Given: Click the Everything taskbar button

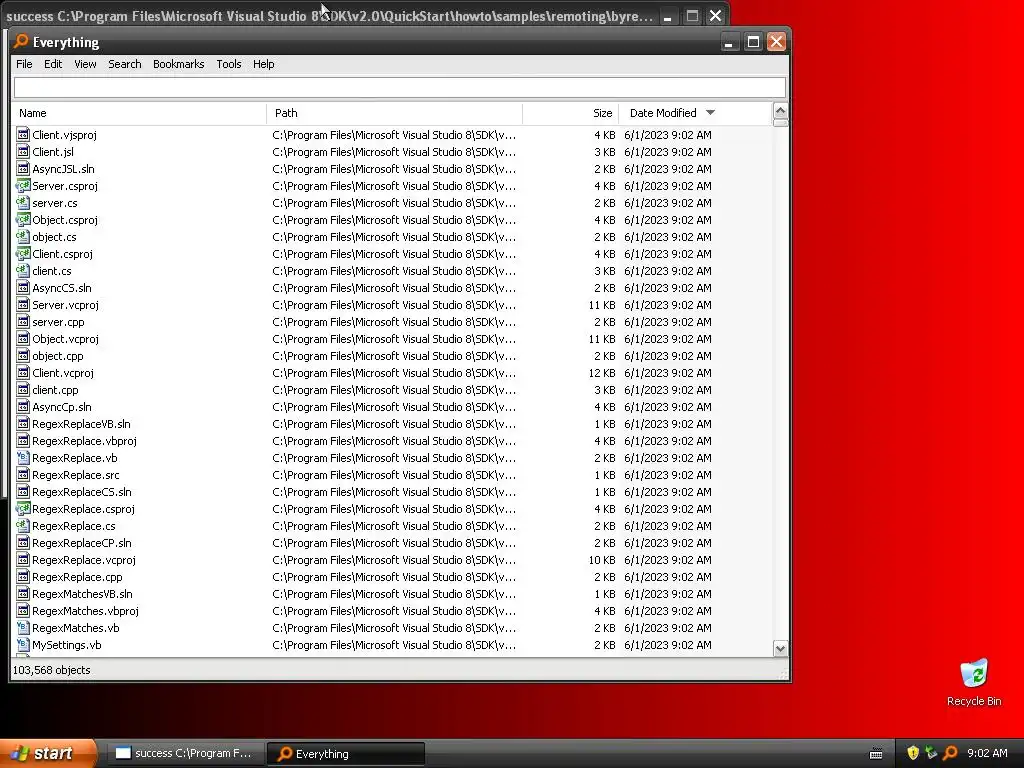Looking at the screenshot, I should (346, 753).
